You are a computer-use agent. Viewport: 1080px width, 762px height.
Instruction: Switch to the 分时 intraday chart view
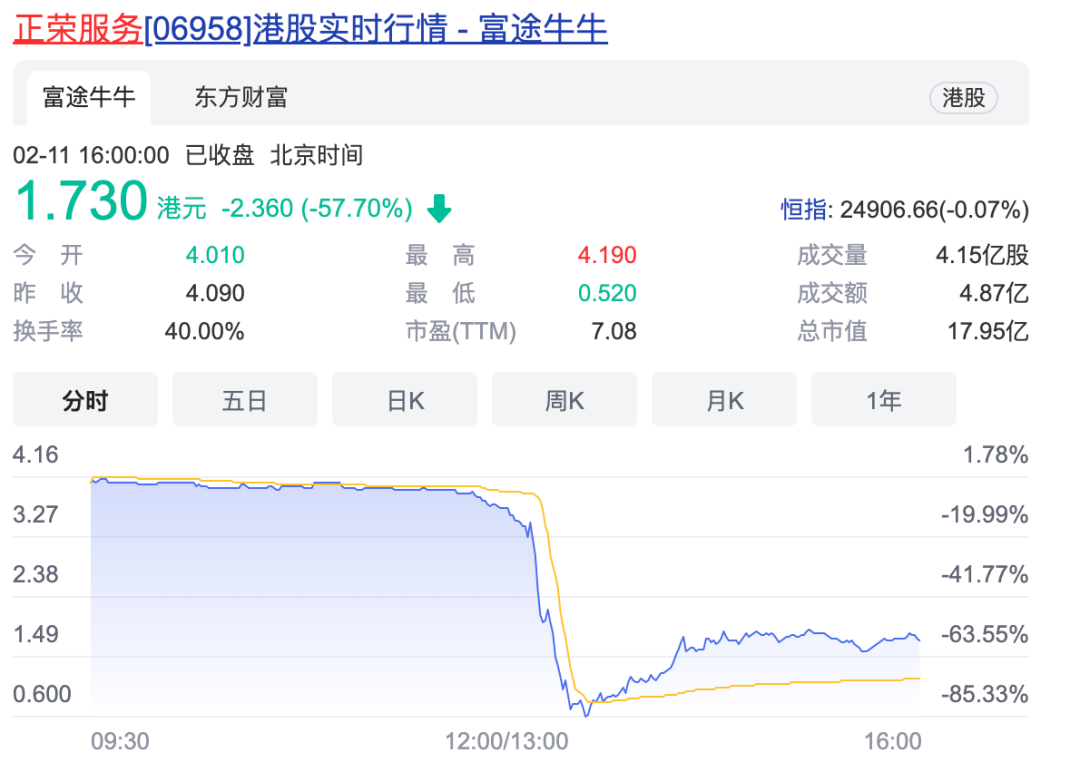click(85, 399)
